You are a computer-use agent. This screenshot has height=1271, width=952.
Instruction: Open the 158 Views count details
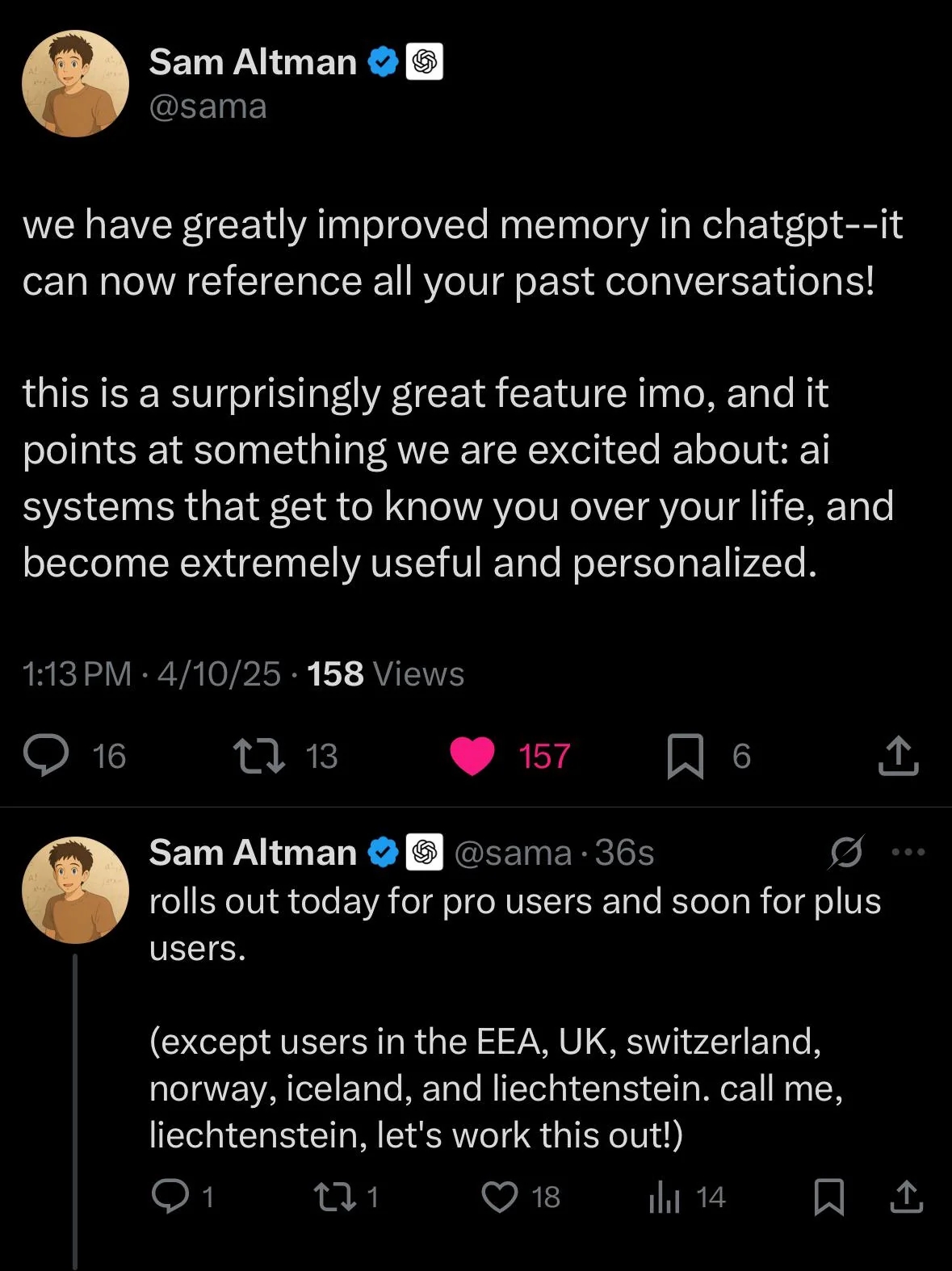(386, 673)
